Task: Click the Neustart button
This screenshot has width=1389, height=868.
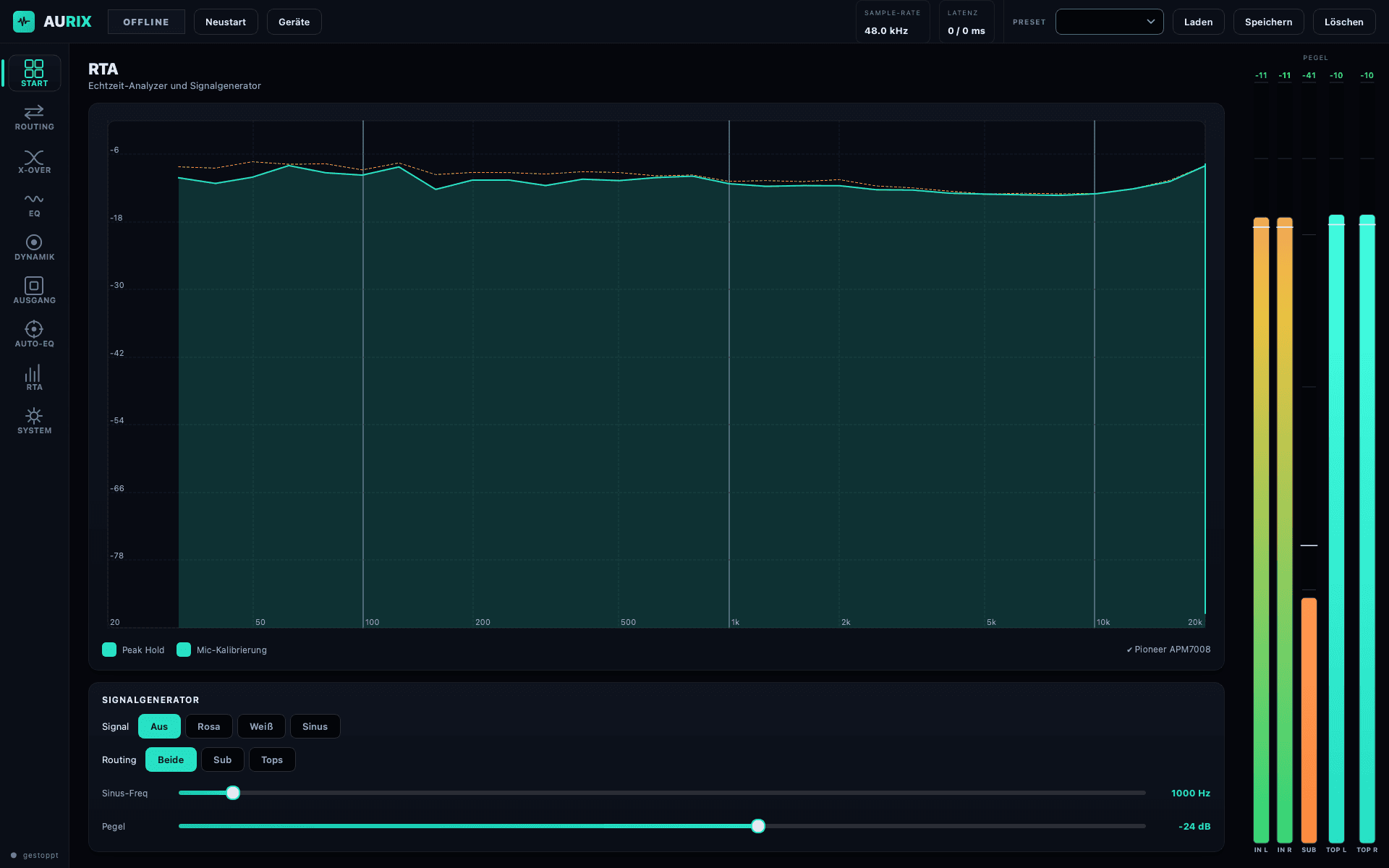Action: pyautogui.click(x=226, y=22)
